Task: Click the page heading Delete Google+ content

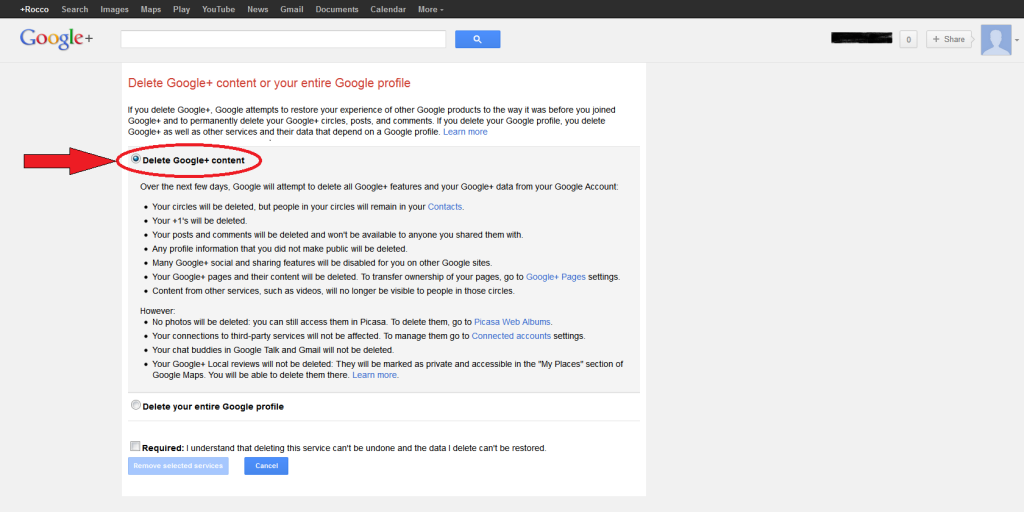Action: tap(269, 83)
